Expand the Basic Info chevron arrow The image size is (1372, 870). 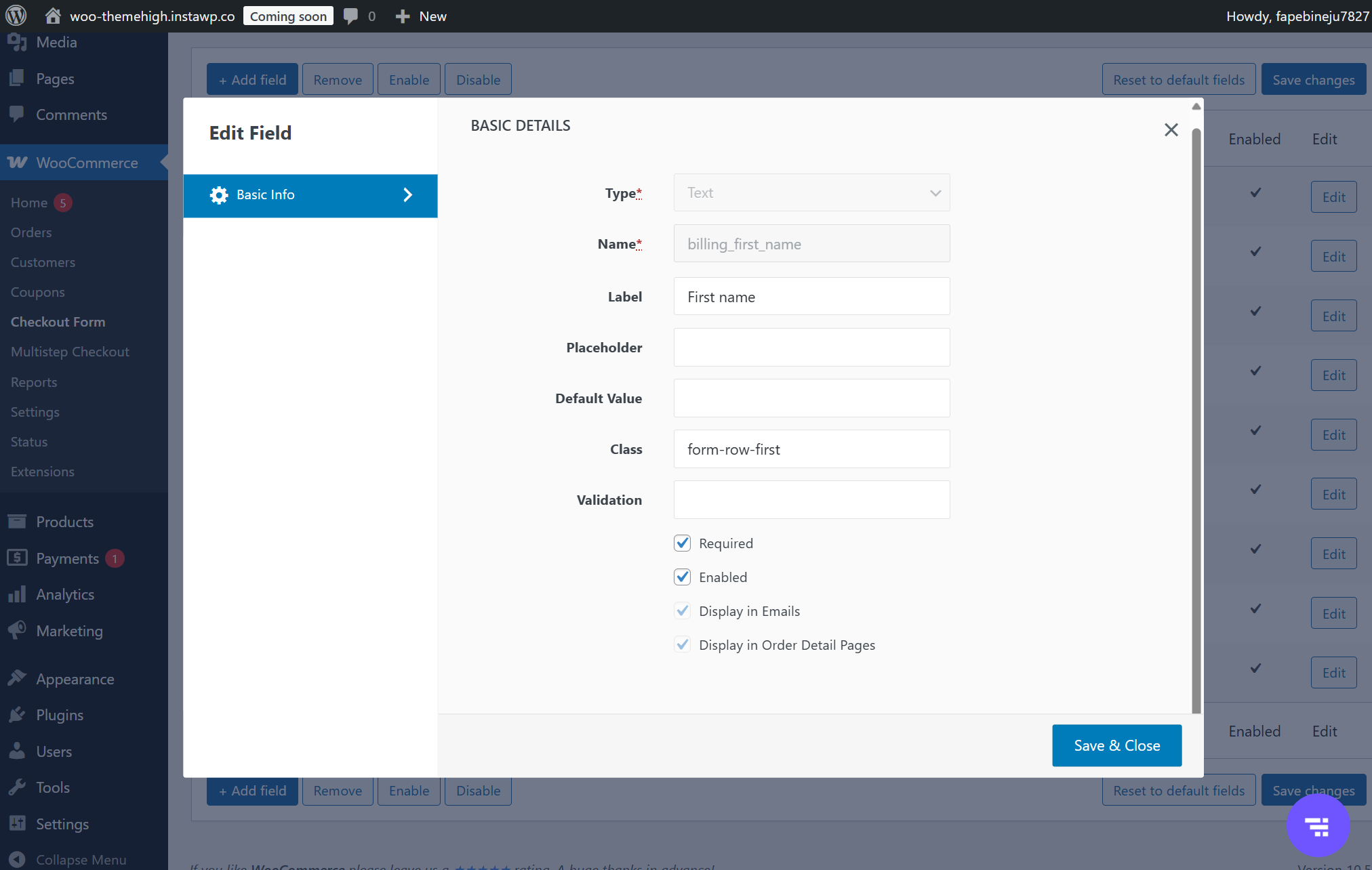407,195
